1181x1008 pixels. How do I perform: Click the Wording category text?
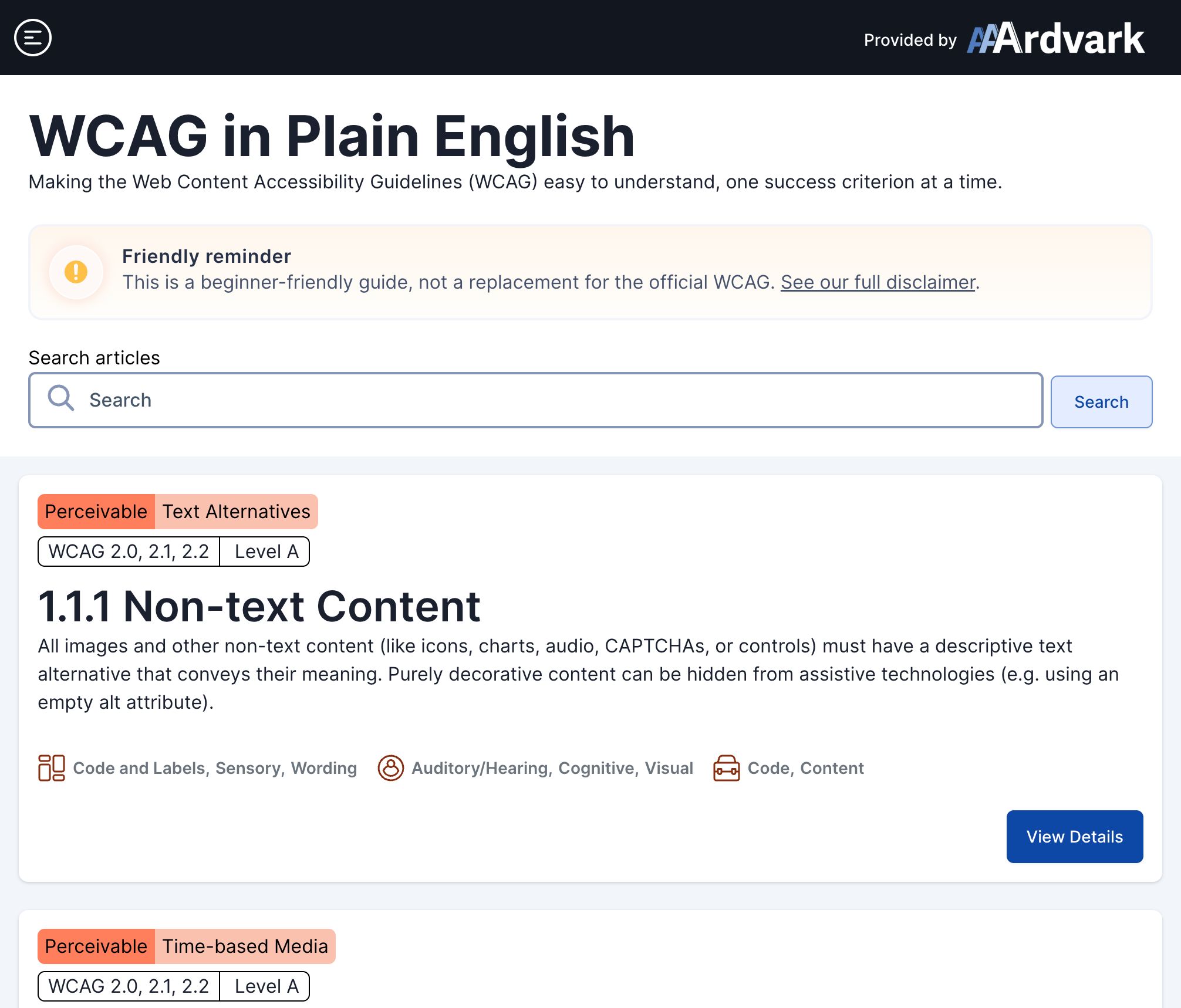[x=324, y=768]
